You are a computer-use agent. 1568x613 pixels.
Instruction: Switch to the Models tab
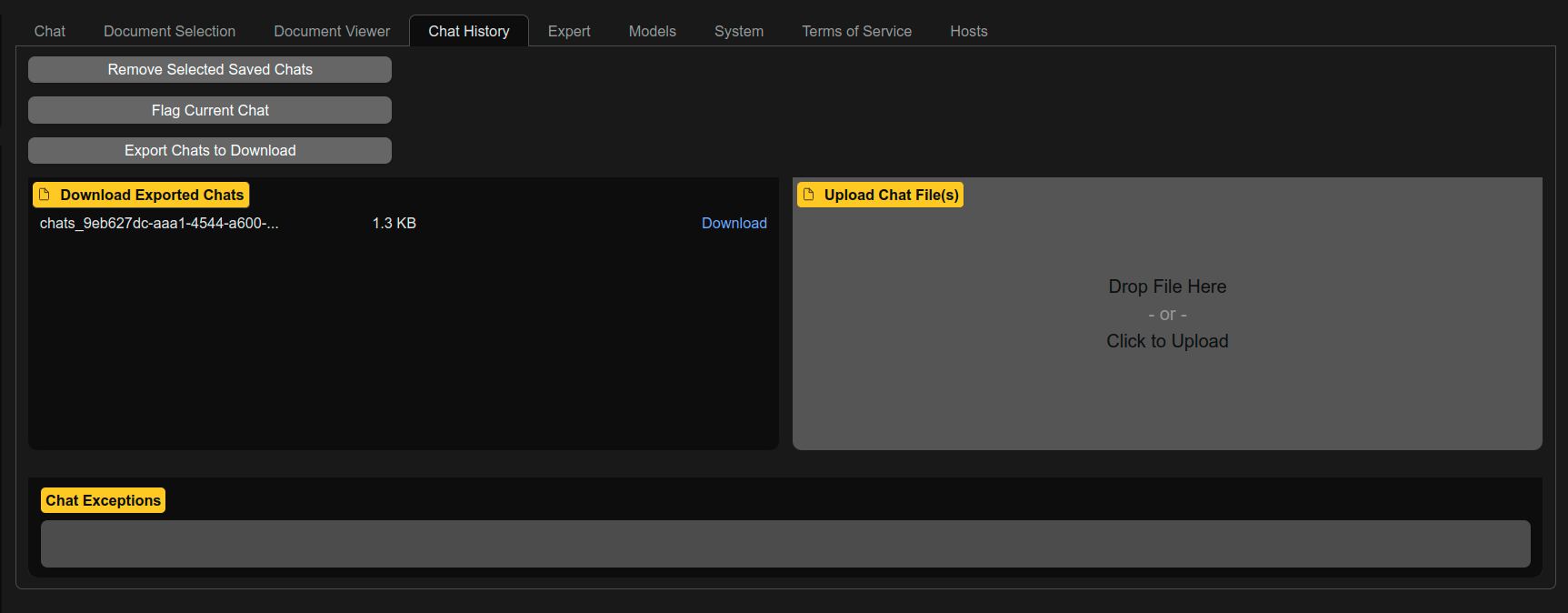tap(652, 31)
